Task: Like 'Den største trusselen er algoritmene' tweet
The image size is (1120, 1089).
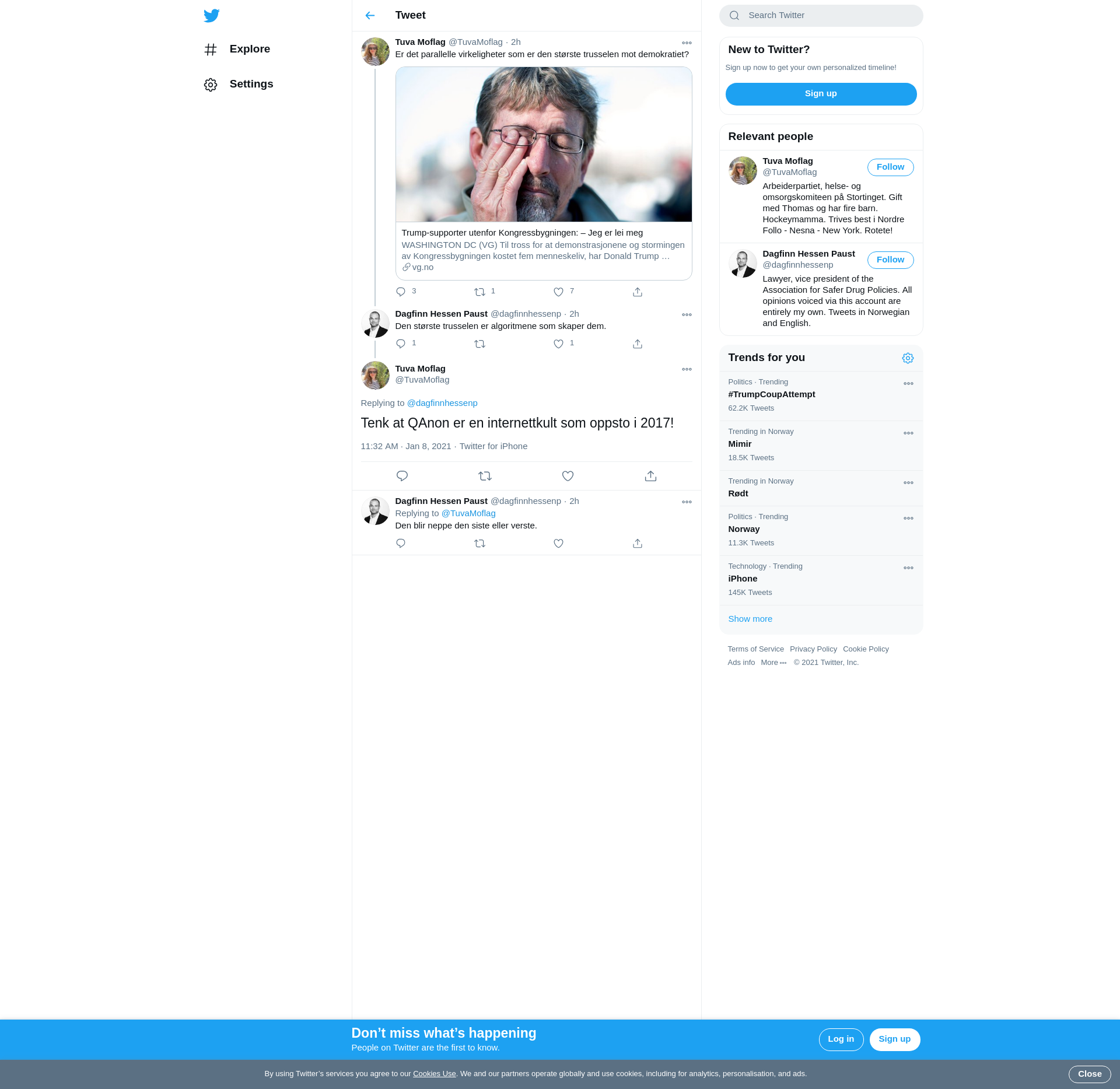Action: [x=558, y=344]
